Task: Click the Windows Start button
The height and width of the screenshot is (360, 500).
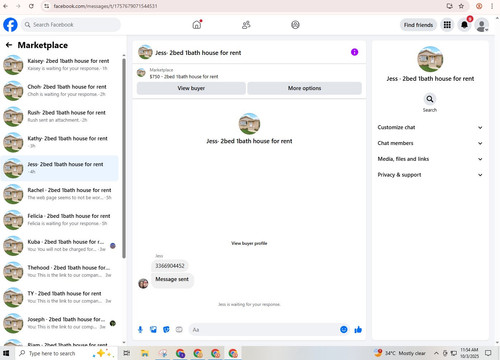Action: click(x=6, y=353)
